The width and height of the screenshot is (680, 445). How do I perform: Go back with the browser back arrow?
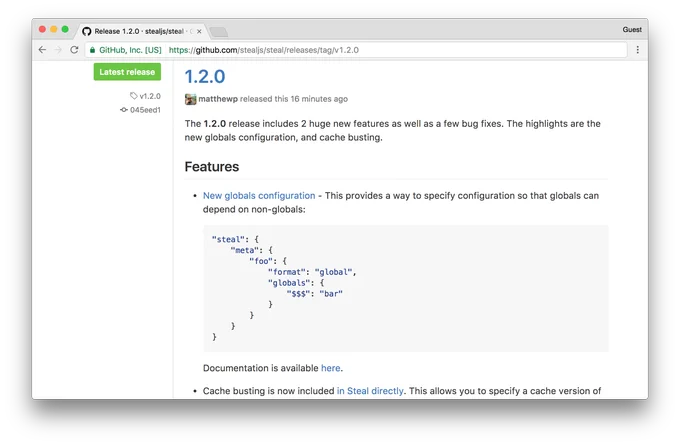point(42,50)
